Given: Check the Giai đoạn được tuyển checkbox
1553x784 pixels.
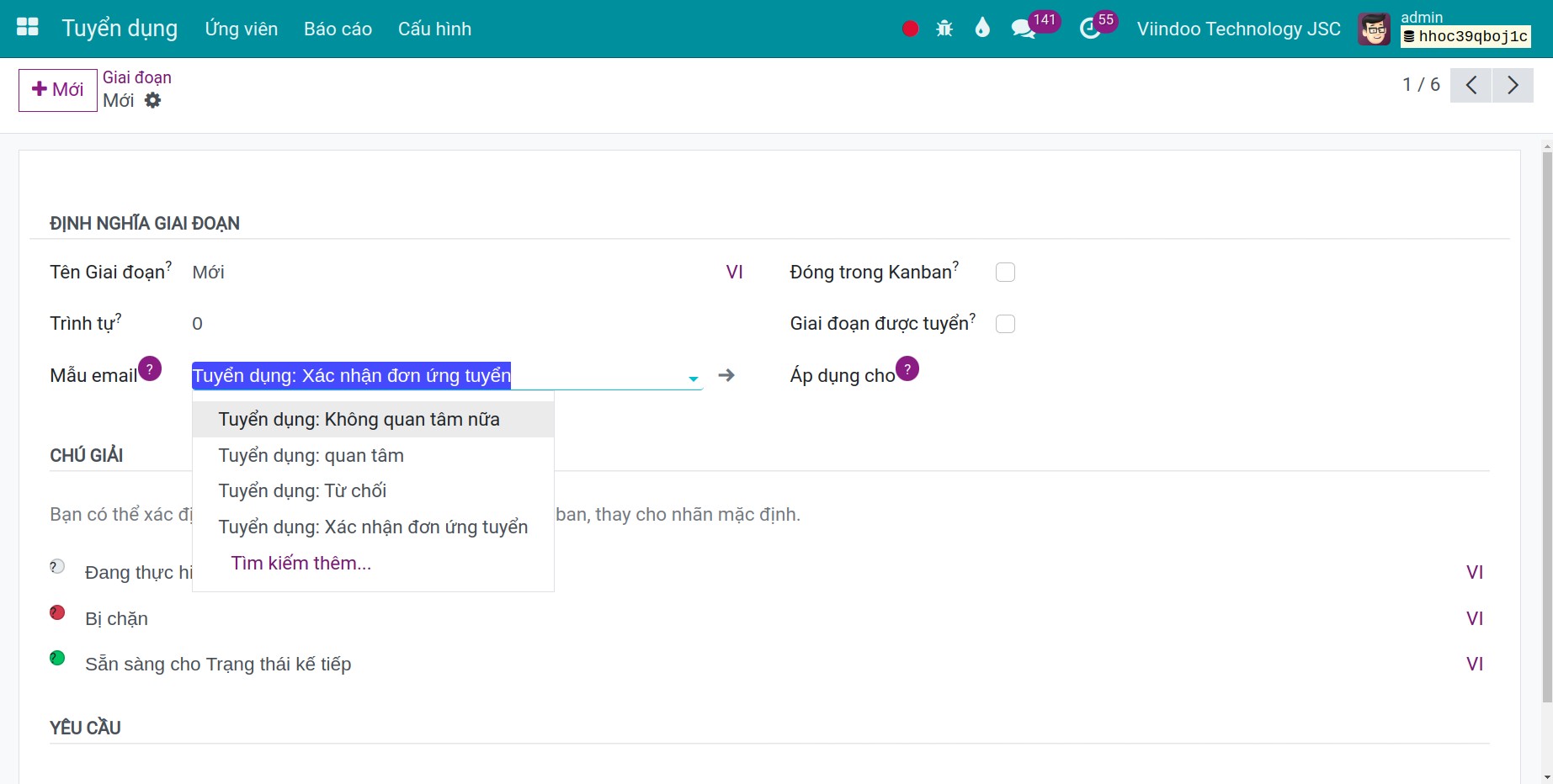Looking at the screenshot, I should tap(1005, 323).
